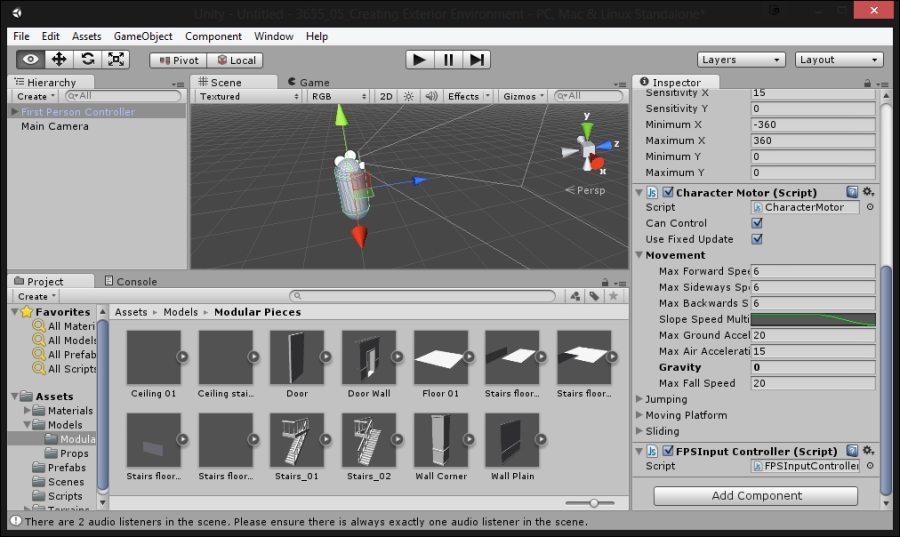Image resolution: width=900 pixels, height=537 pixels.
Task: Open the Layout dropdown
Action: point(839,60)
